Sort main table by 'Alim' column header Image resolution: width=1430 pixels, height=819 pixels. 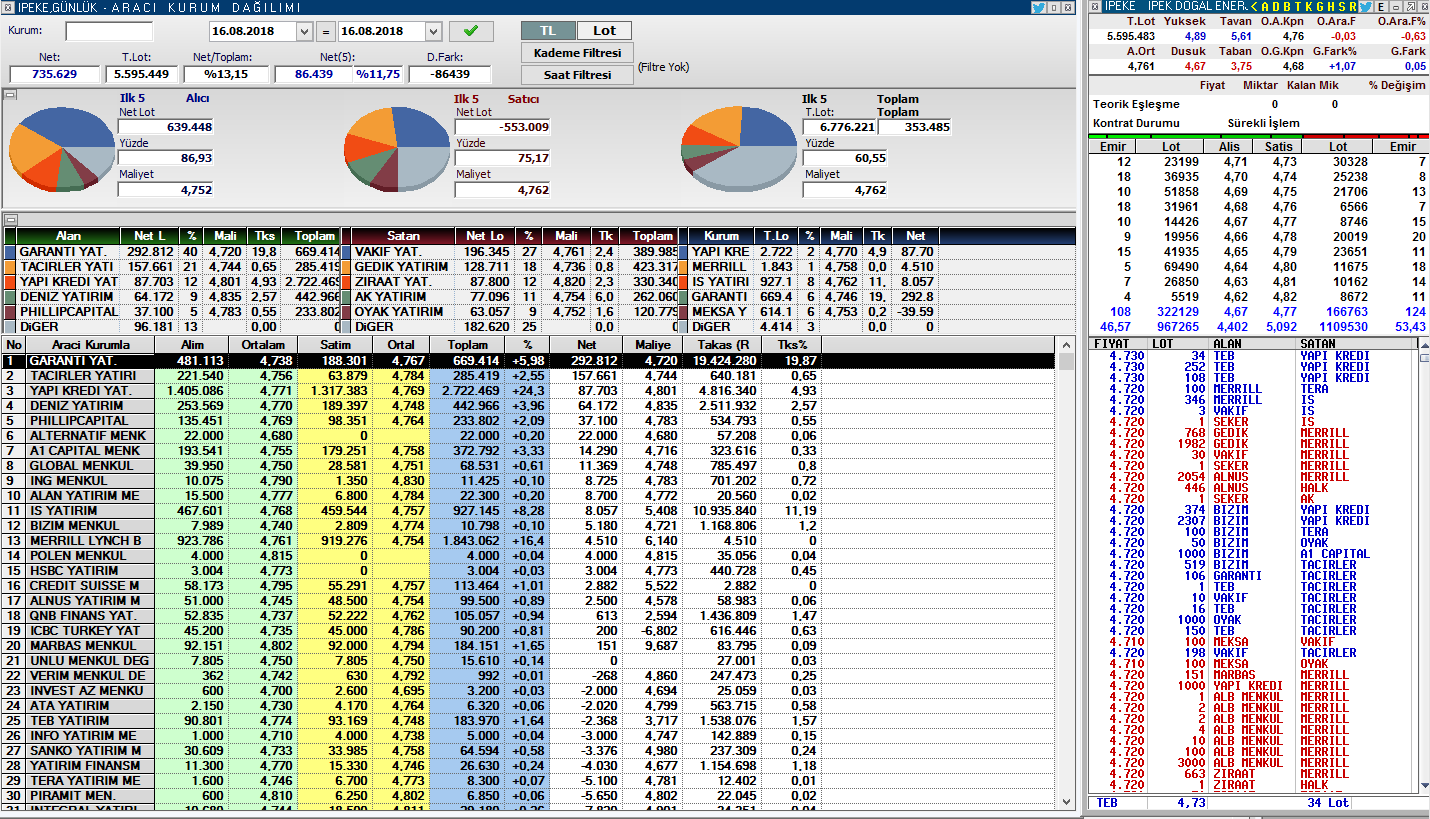[x=192, y=345]
